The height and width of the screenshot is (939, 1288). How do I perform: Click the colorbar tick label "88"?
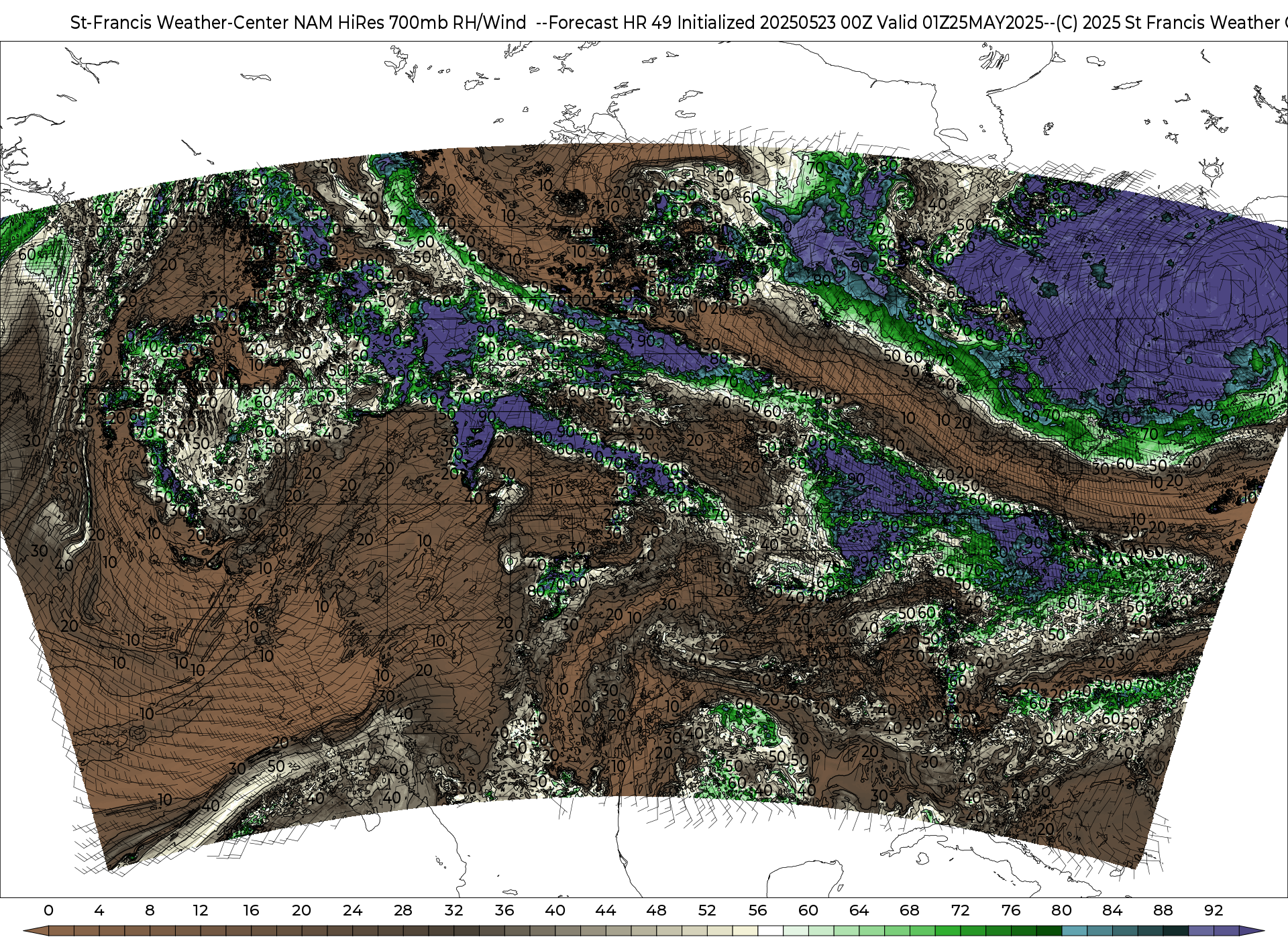(x=1163, y=910)
